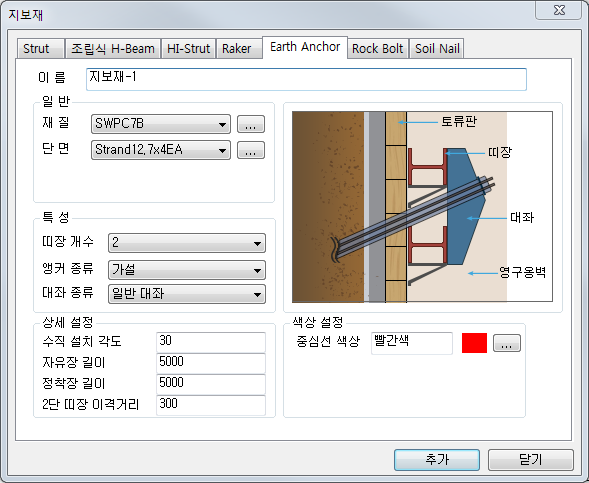The width and height of the screenshot is (589, 483).
Task: Click the 추가 button
Action: coord(437,460)
